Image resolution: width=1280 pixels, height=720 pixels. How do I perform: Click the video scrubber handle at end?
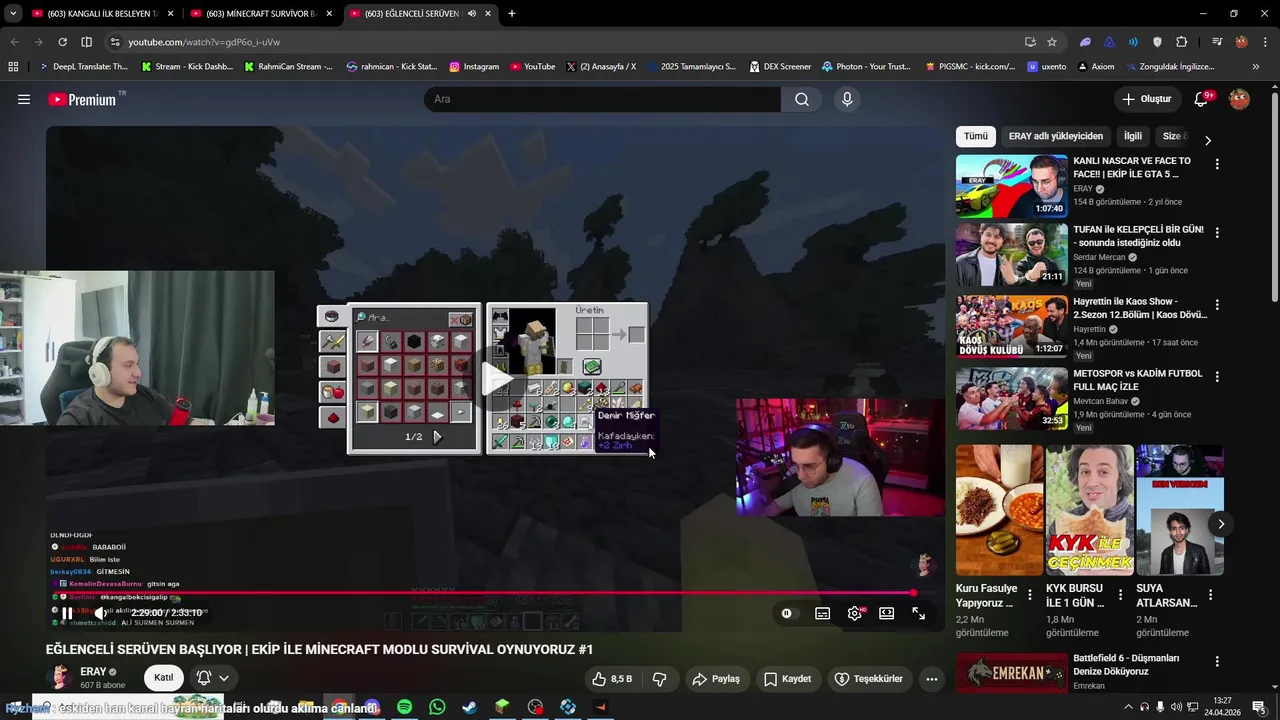913,593
